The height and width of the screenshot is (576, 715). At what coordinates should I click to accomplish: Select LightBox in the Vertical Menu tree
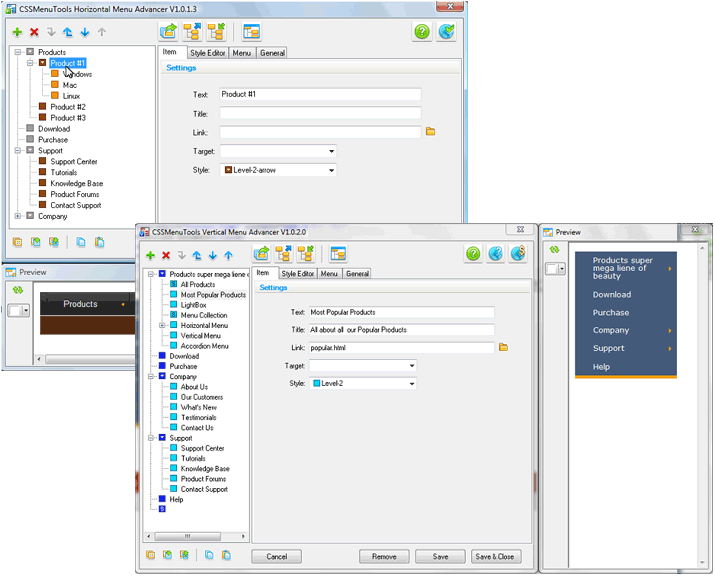pos(193,305)
